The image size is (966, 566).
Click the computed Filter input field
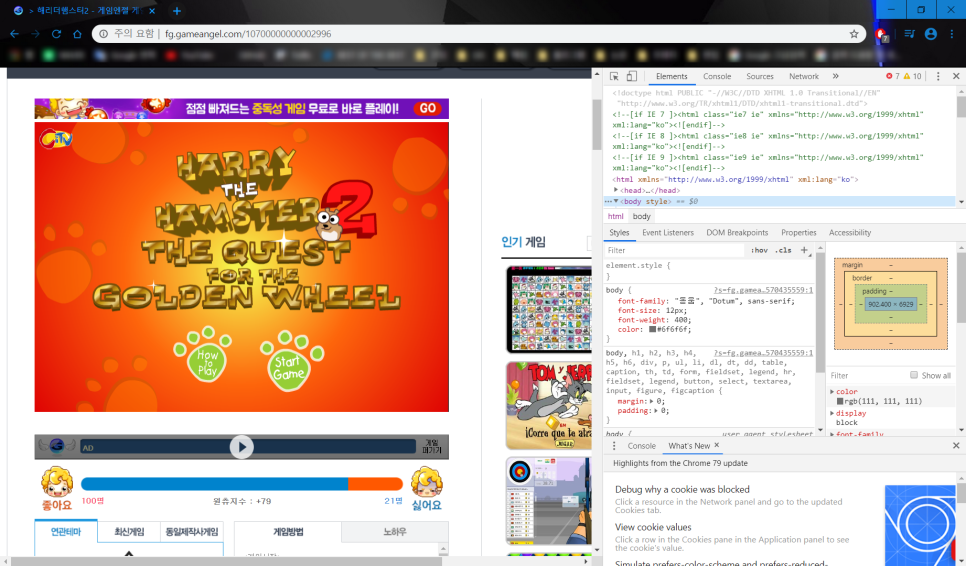point(867,375)
